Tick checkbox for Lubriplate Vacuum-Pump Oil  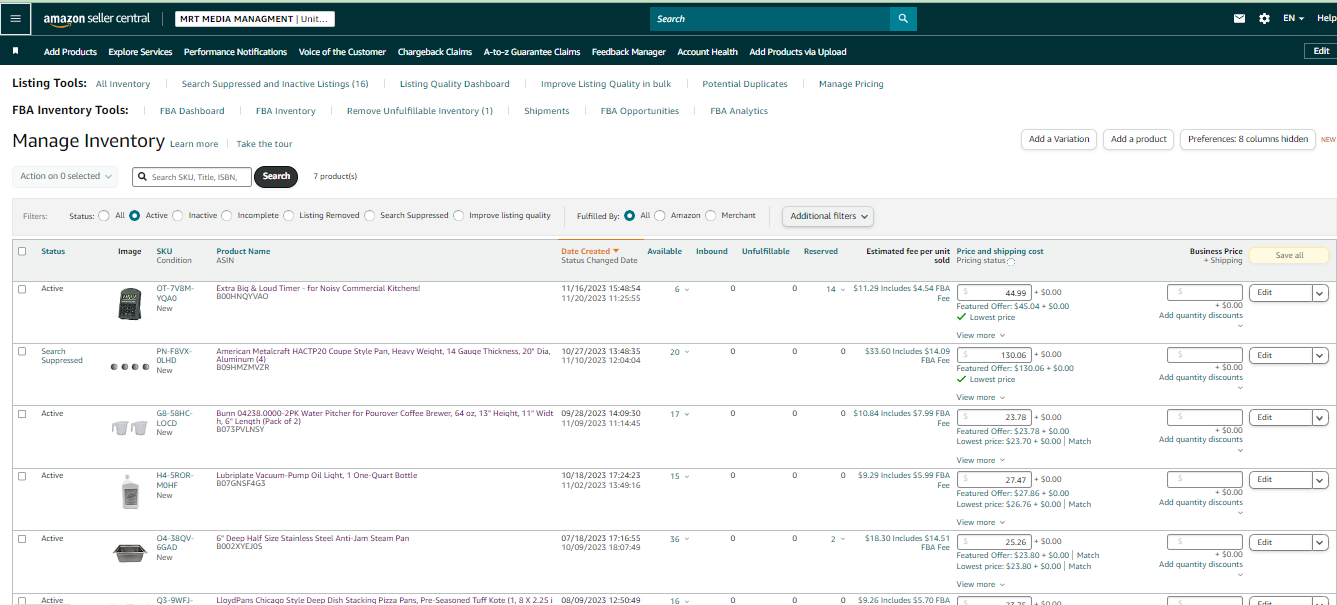22,476
